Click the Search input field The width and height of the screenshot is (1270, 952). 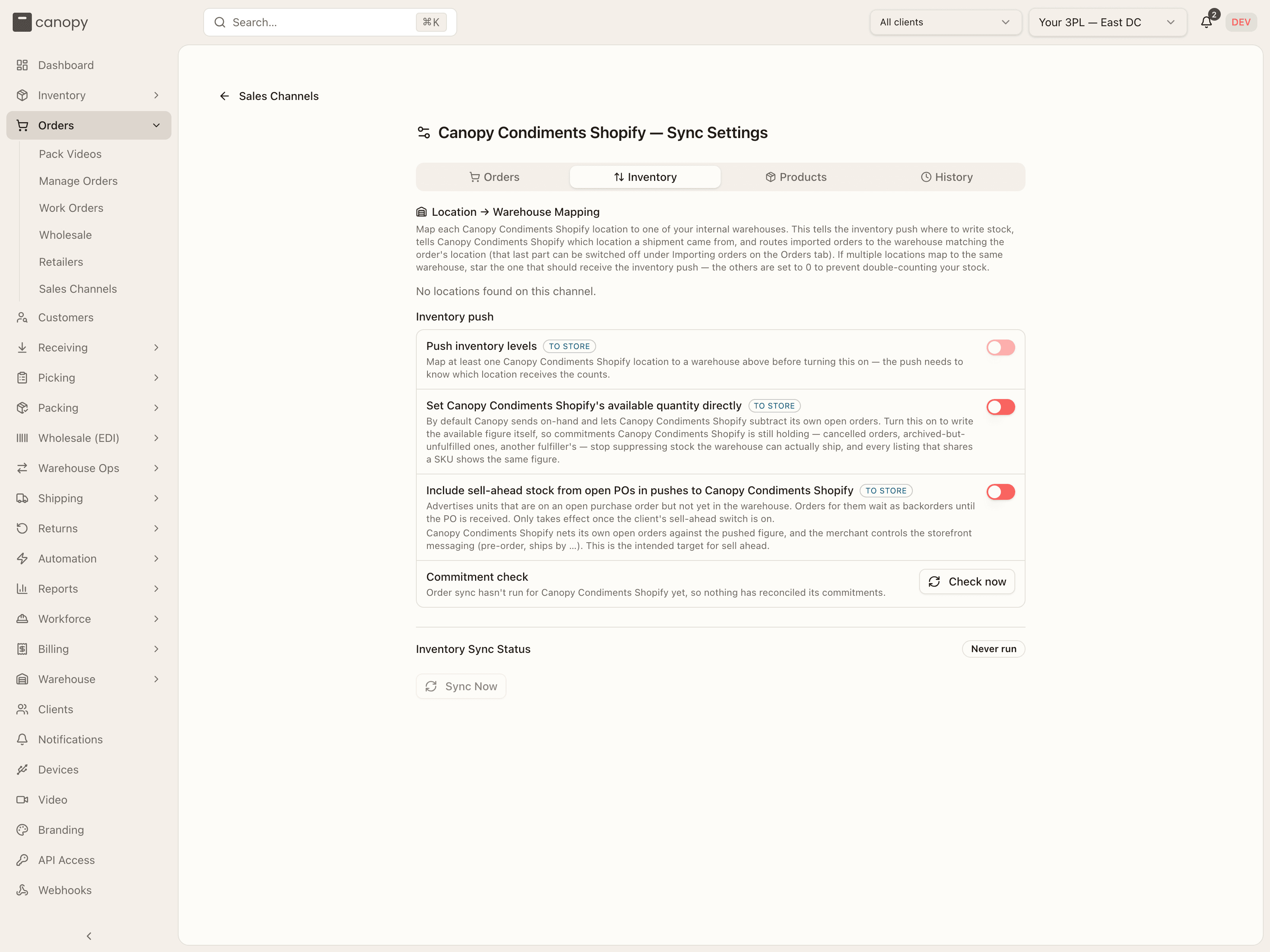tap(330, 22)
